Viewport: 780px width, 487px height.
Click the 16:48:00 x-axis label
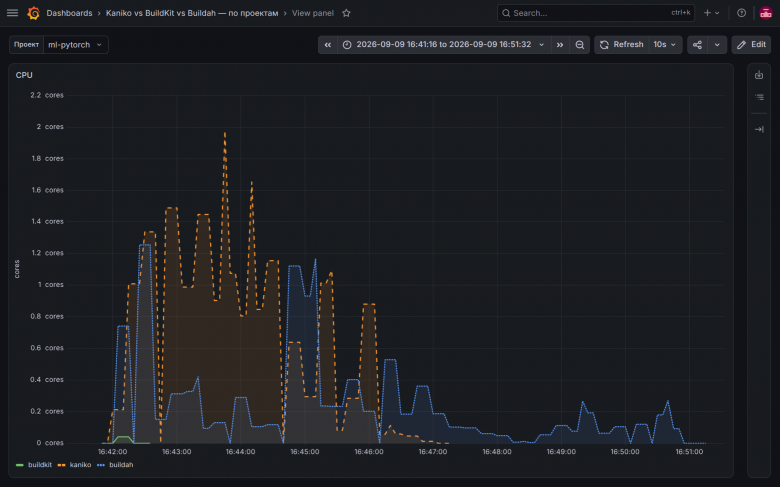click(x=496, y=452)
